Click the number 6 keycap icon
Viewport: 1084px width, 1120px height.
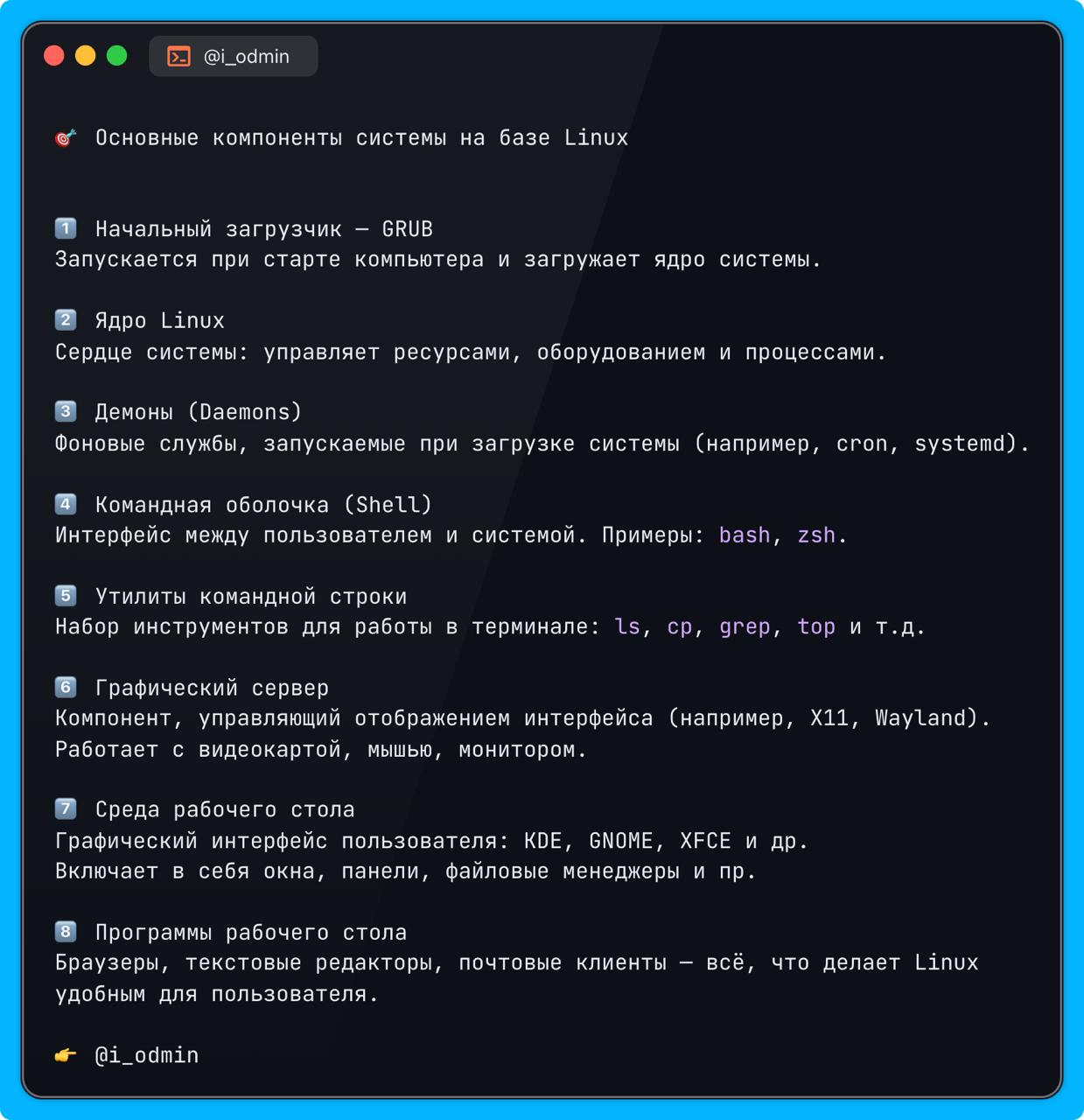pos(66,688)
